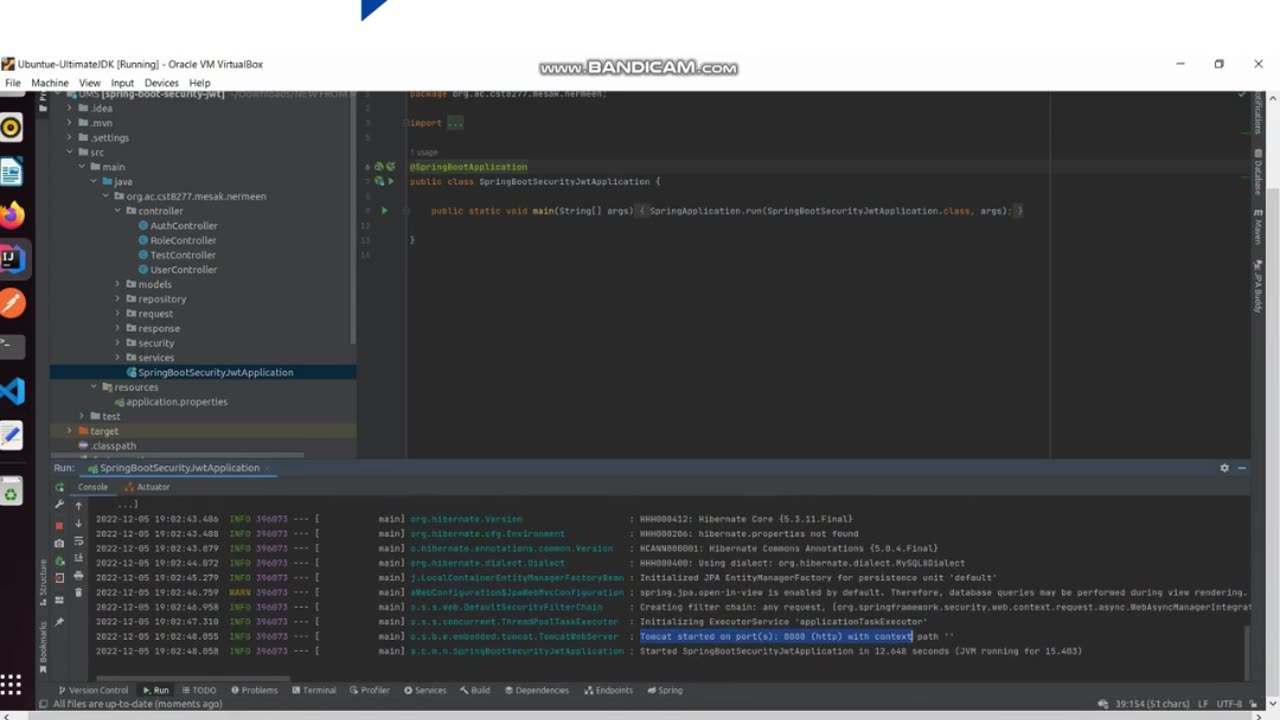Click the up arrow in console toolbar
The height and width of the screenshot is (720, 1280).
point(79,506)
